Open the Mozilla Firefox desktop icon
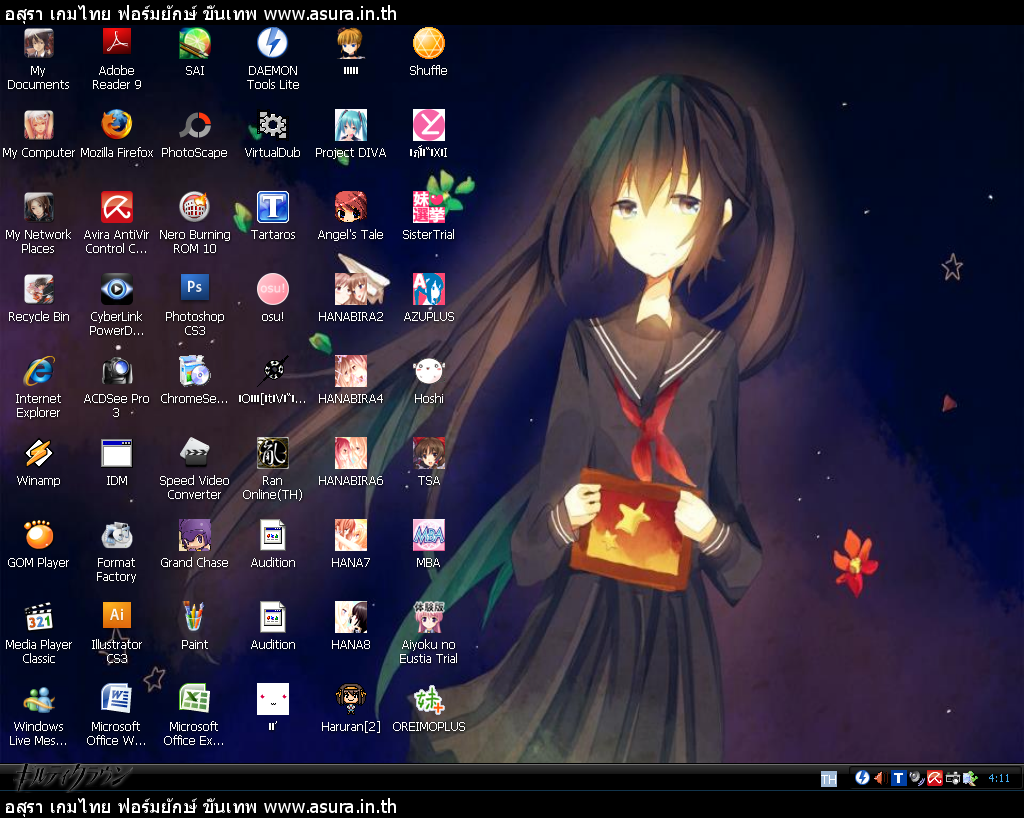 (116, 135)
